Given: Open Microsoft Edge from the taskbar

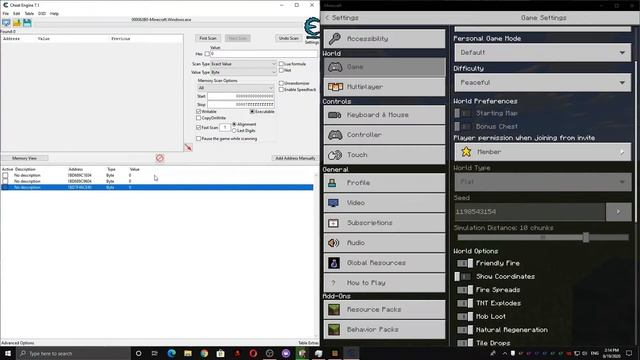Looking at the screenshot, I should point(171,353).
